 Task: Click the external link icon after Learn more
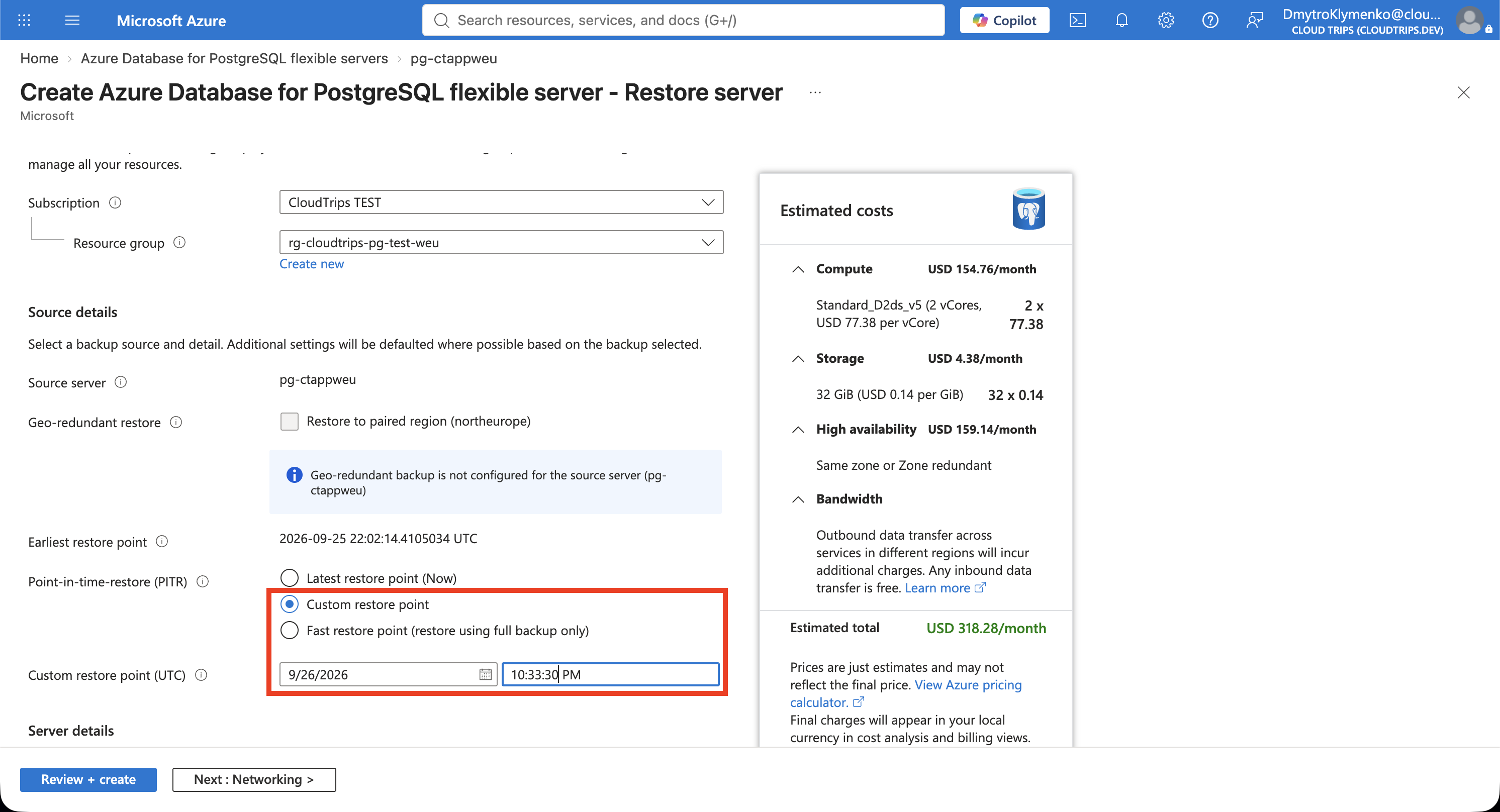(980, 587)
